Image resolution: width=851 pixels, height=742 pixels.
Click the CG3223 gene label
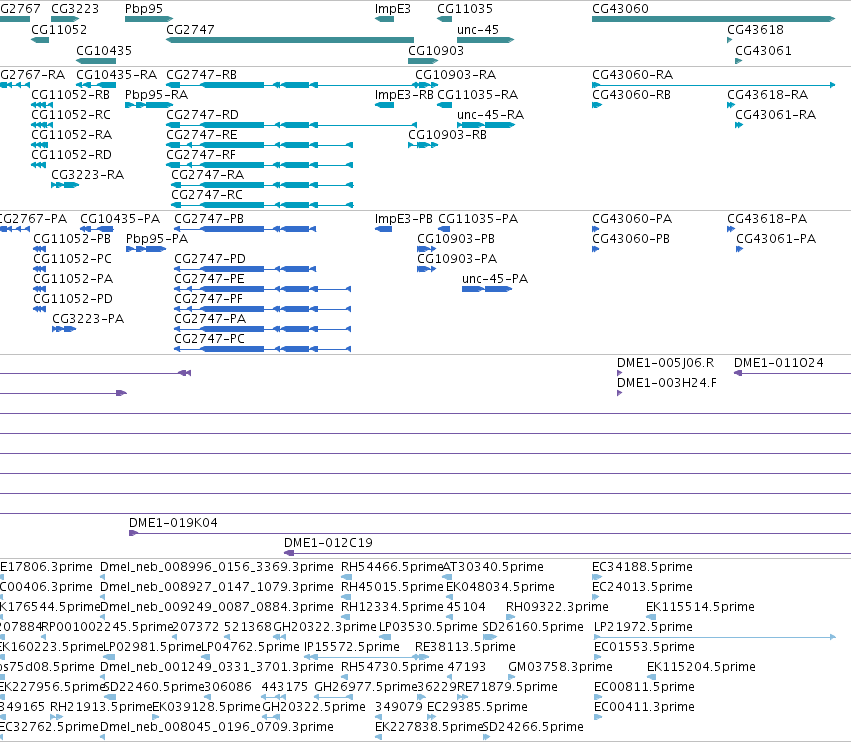[75, 9]
